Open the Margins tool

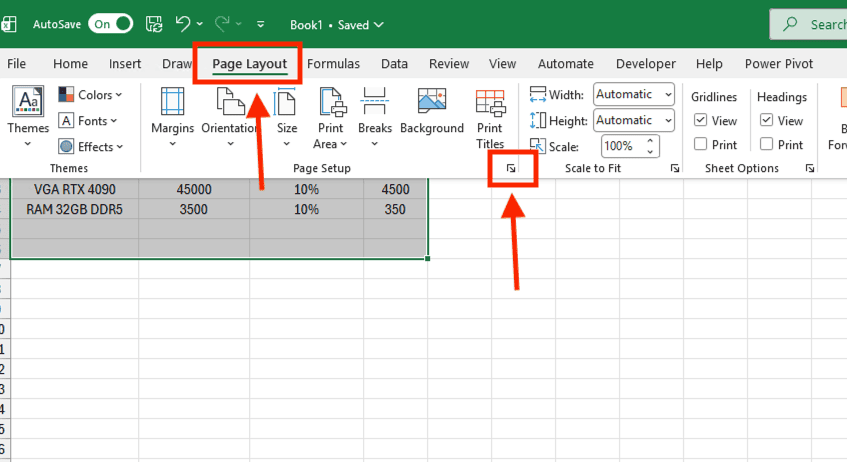coord(172,118)
